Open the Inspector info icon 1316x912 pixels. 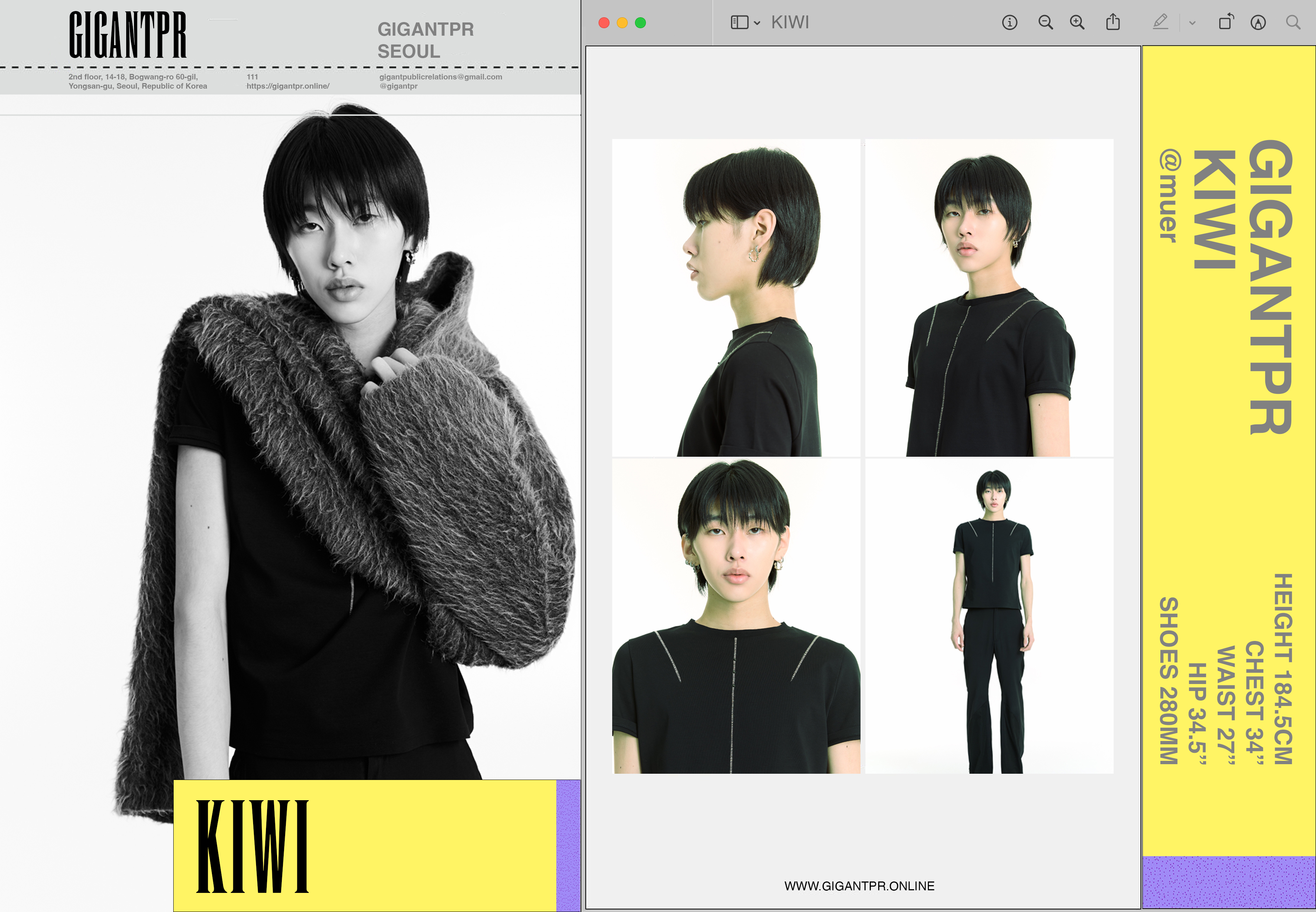pos(1010,23)
